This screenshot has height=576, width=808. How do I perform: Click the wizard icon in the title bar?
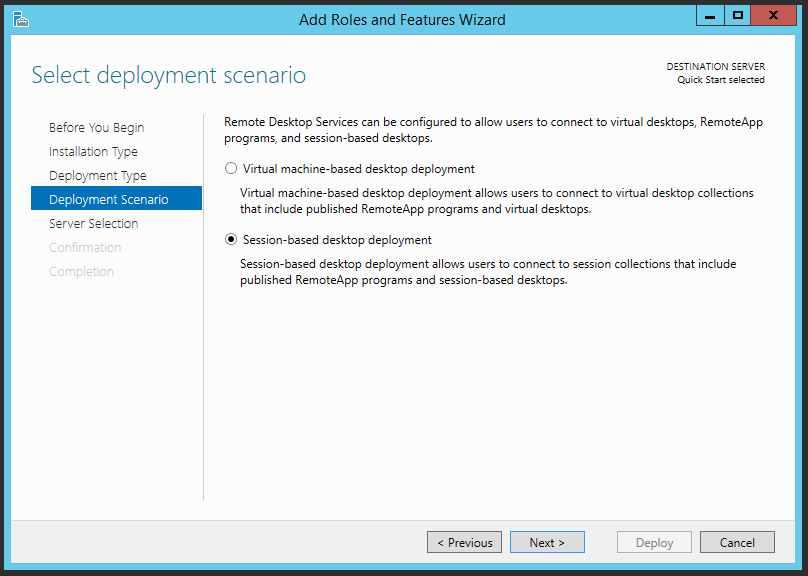[x=20, y=19]
